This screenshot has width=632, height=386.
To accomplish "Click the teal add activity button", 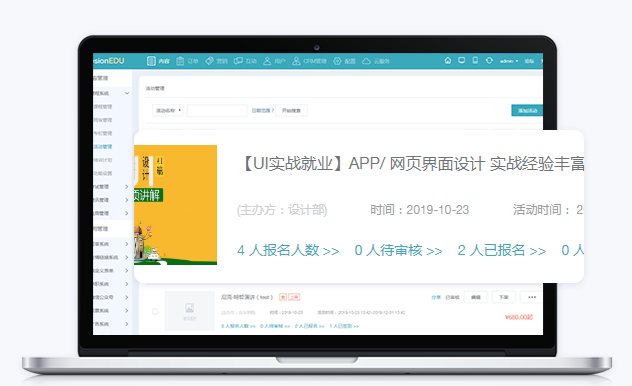I will point(527,110).
